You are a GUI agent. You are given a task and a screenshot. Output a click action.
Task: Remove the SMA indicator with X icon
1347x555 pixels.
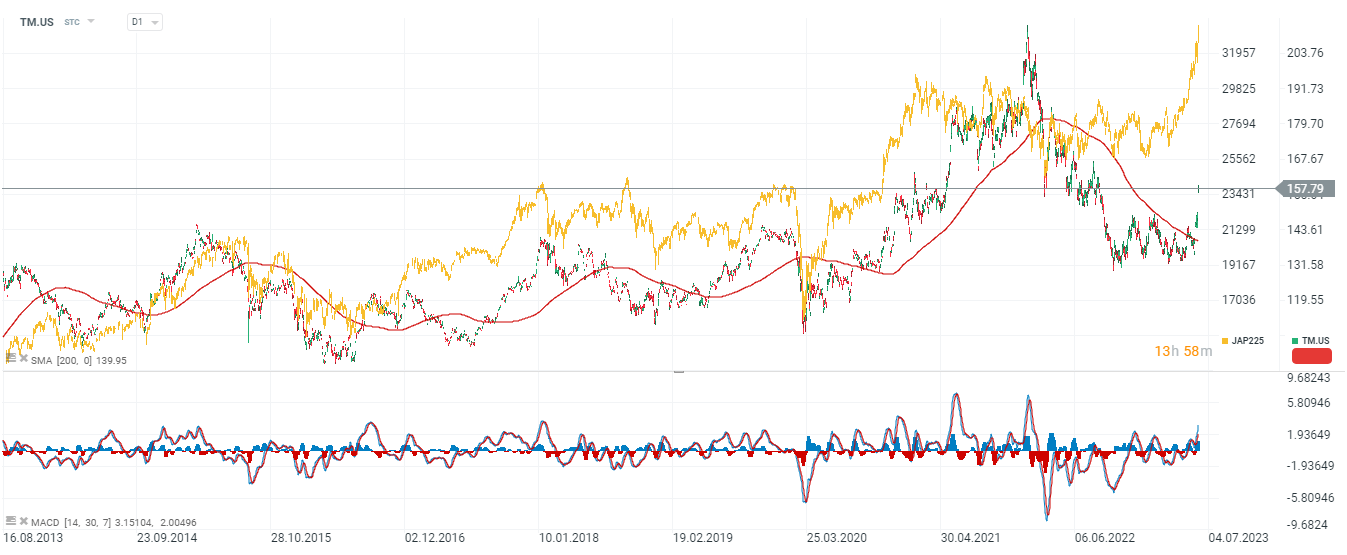[23, 358]
